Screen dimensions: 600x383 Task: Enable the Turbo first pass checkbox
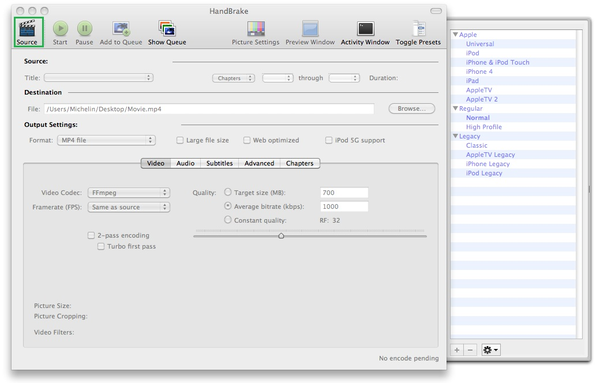tap(101, 246)
